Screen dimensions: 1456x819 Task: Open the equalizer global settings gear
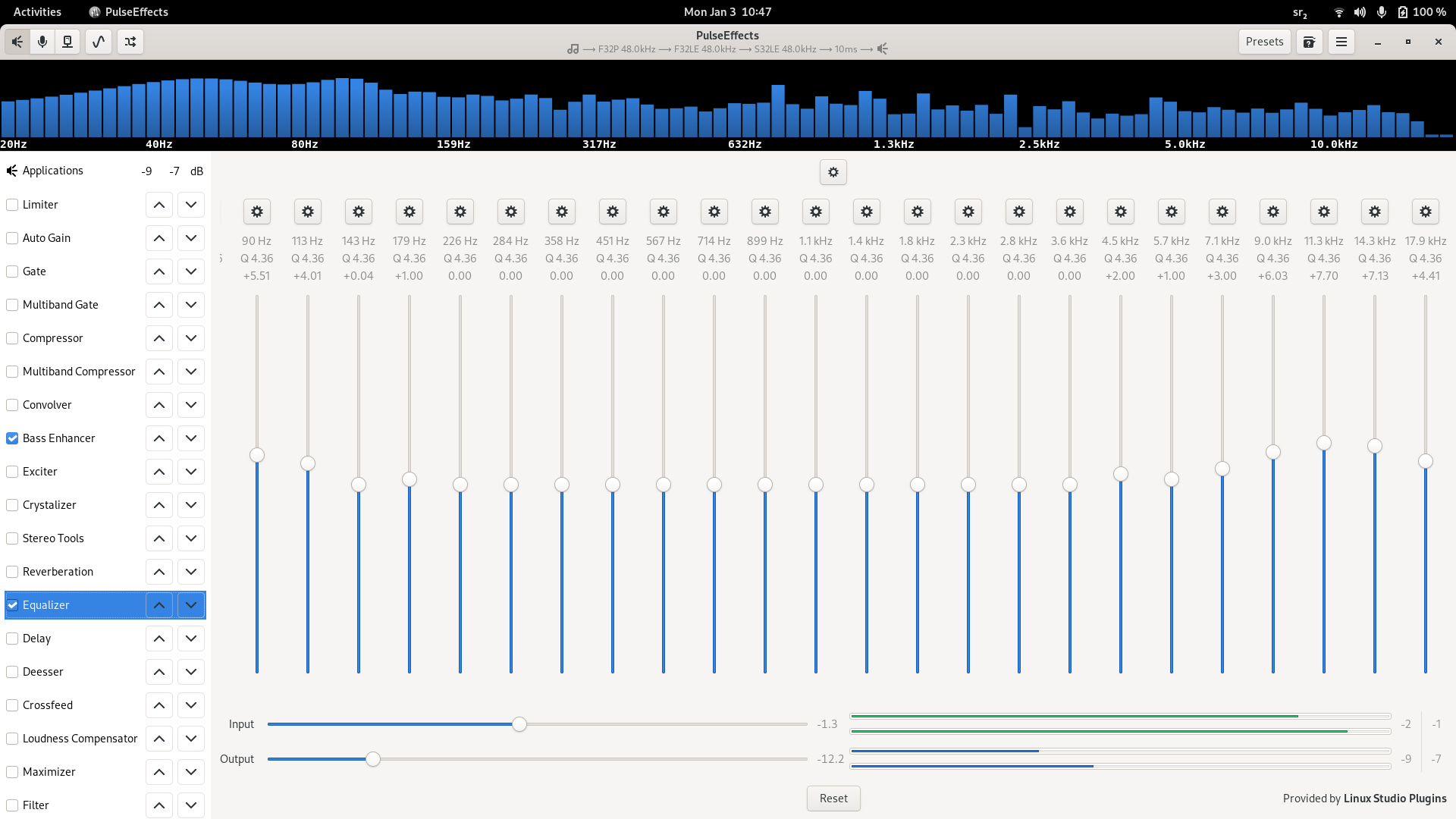pos(833,172)
